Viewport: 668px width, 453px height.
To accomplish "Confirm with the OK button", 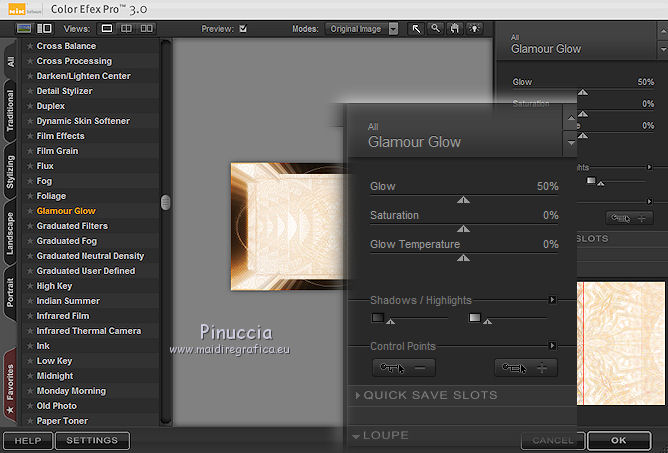I will point(619,441).
